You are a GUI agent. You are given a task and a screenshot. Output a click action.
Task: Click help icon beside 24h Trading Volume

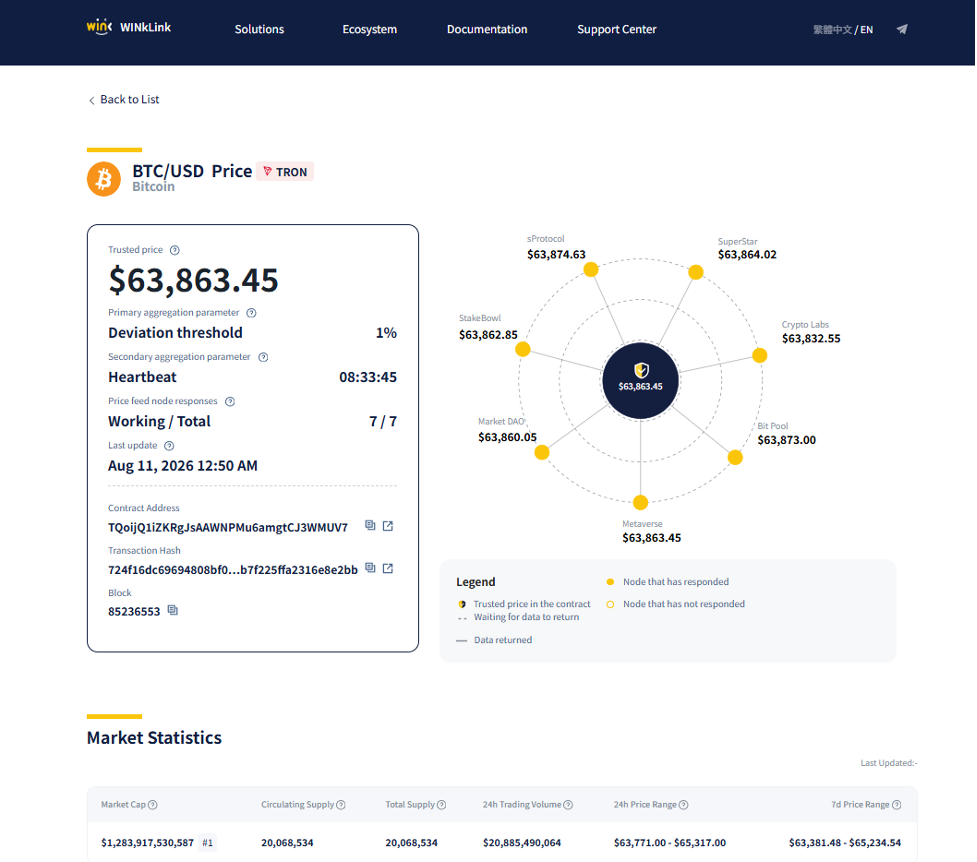pos(568,805)
